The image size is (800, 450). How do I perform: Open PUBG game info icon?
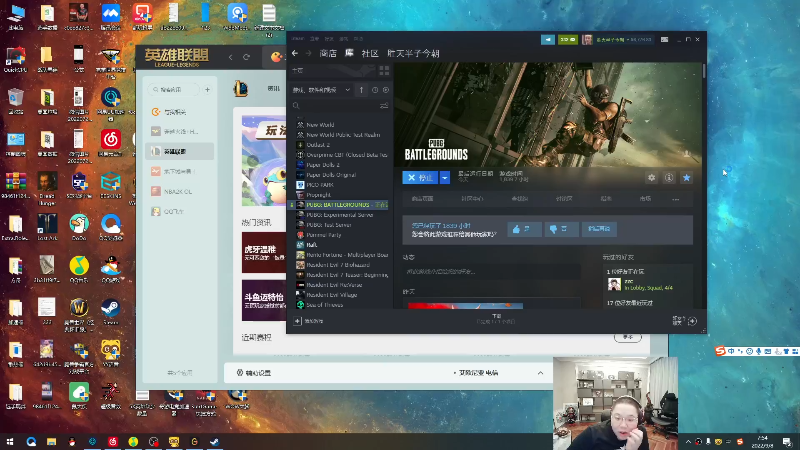[x=669, y=178]
